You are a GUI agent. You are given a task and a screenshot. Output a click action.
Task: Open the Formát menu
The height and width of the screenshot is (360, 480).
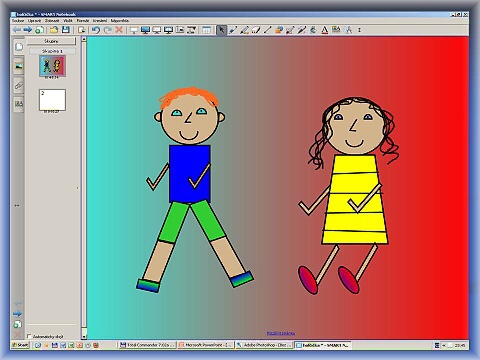pos(83,21)
